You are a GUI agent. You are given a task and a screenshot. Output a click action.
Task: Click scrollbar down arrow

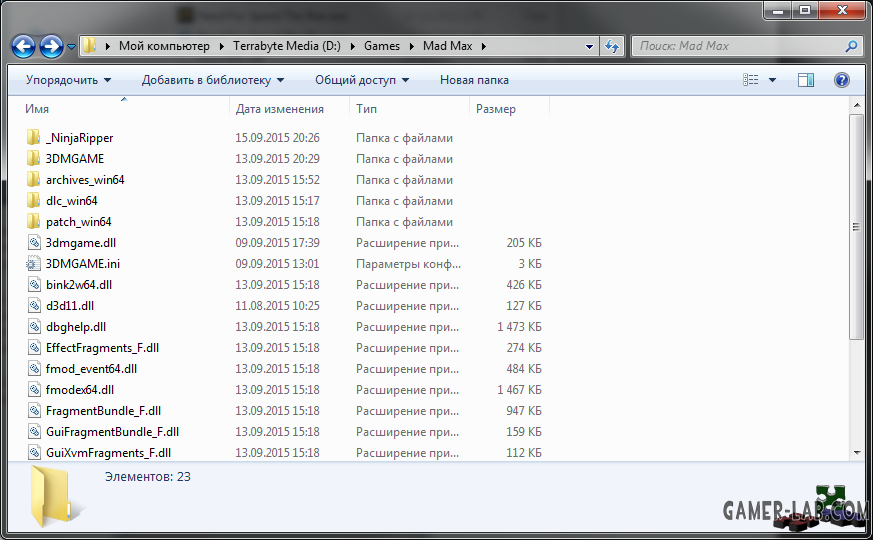pyautogui.click(x=857, y=453)
